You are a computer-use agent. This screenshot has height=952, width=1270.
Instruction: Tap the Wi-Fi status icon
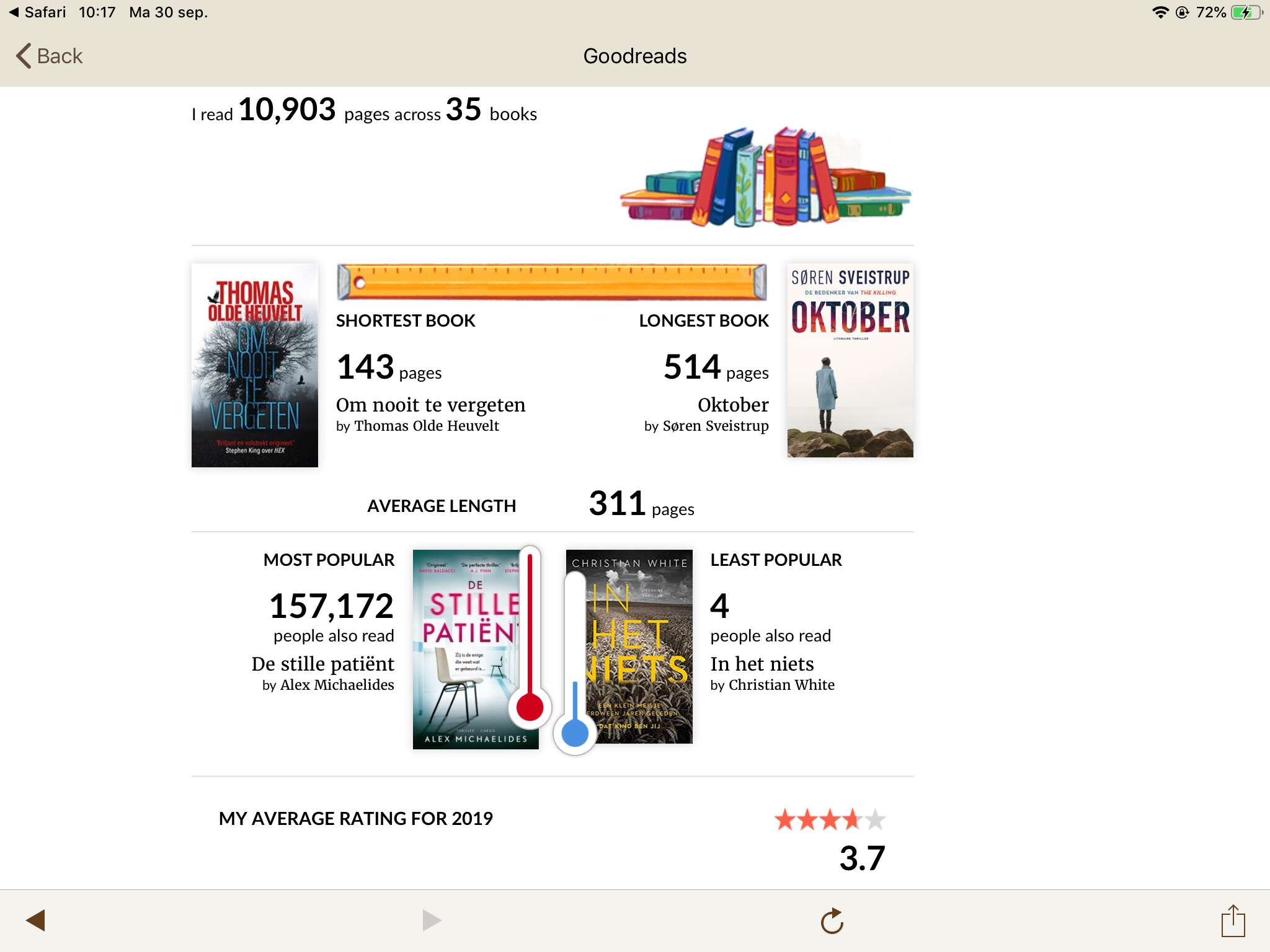pos(1160,12)
